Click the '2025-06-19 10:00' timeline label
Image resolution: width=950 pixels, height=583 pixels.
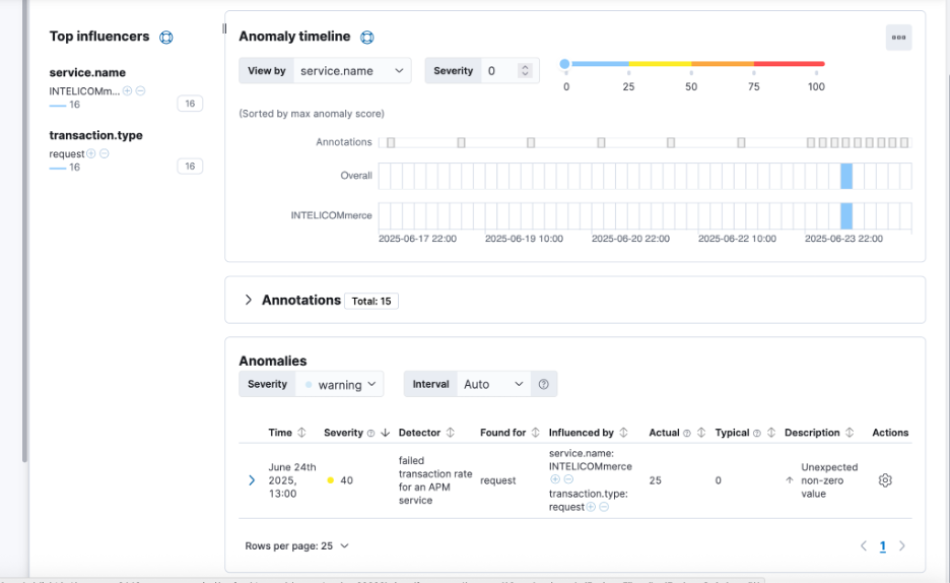(524, 239)
